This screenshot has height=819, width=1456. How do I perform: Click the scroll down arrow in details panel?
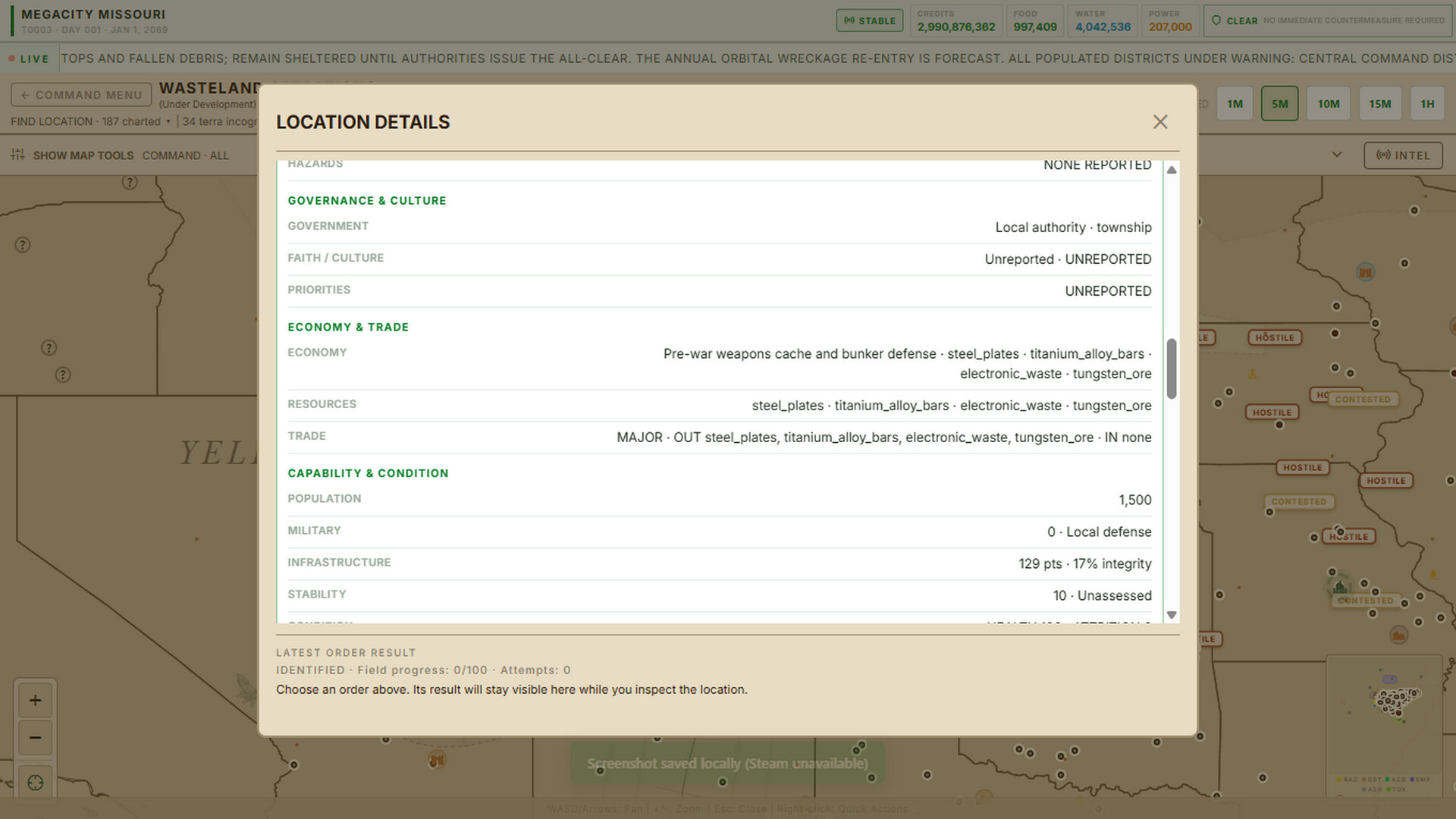pyautogui.click(x=1172, y=615)
